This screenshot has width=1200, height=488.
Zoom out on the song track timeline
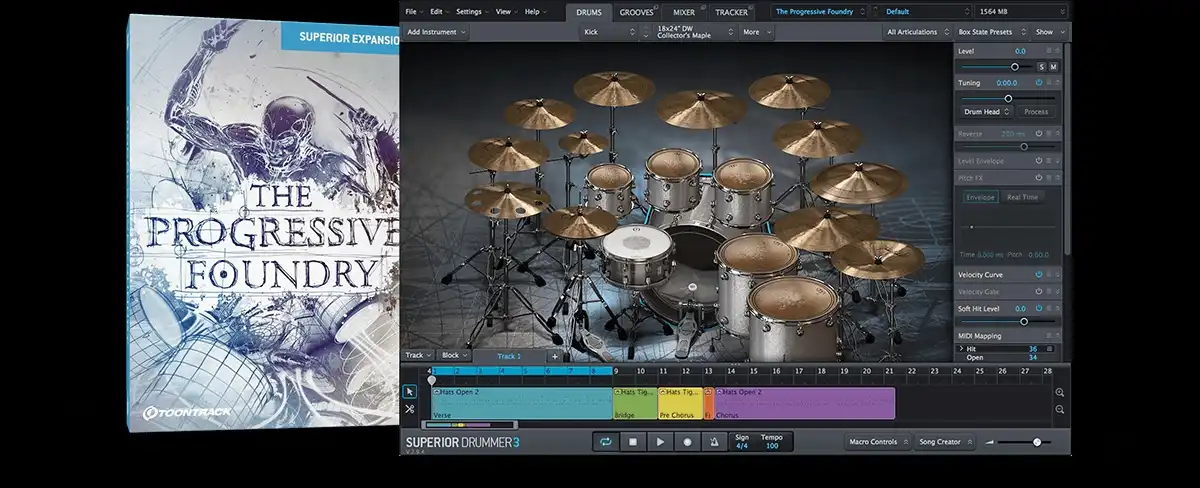1060,410
